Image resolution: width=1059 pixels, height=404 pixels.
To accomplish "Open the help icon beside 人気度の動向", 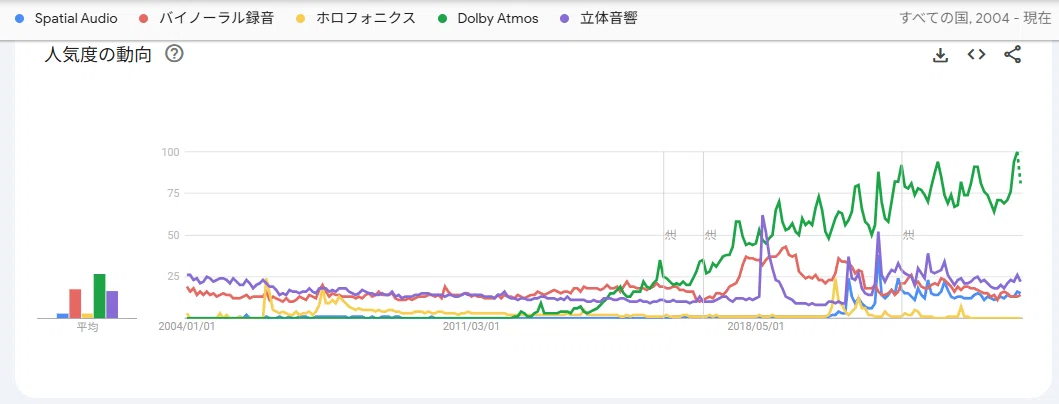I will 174,53.
